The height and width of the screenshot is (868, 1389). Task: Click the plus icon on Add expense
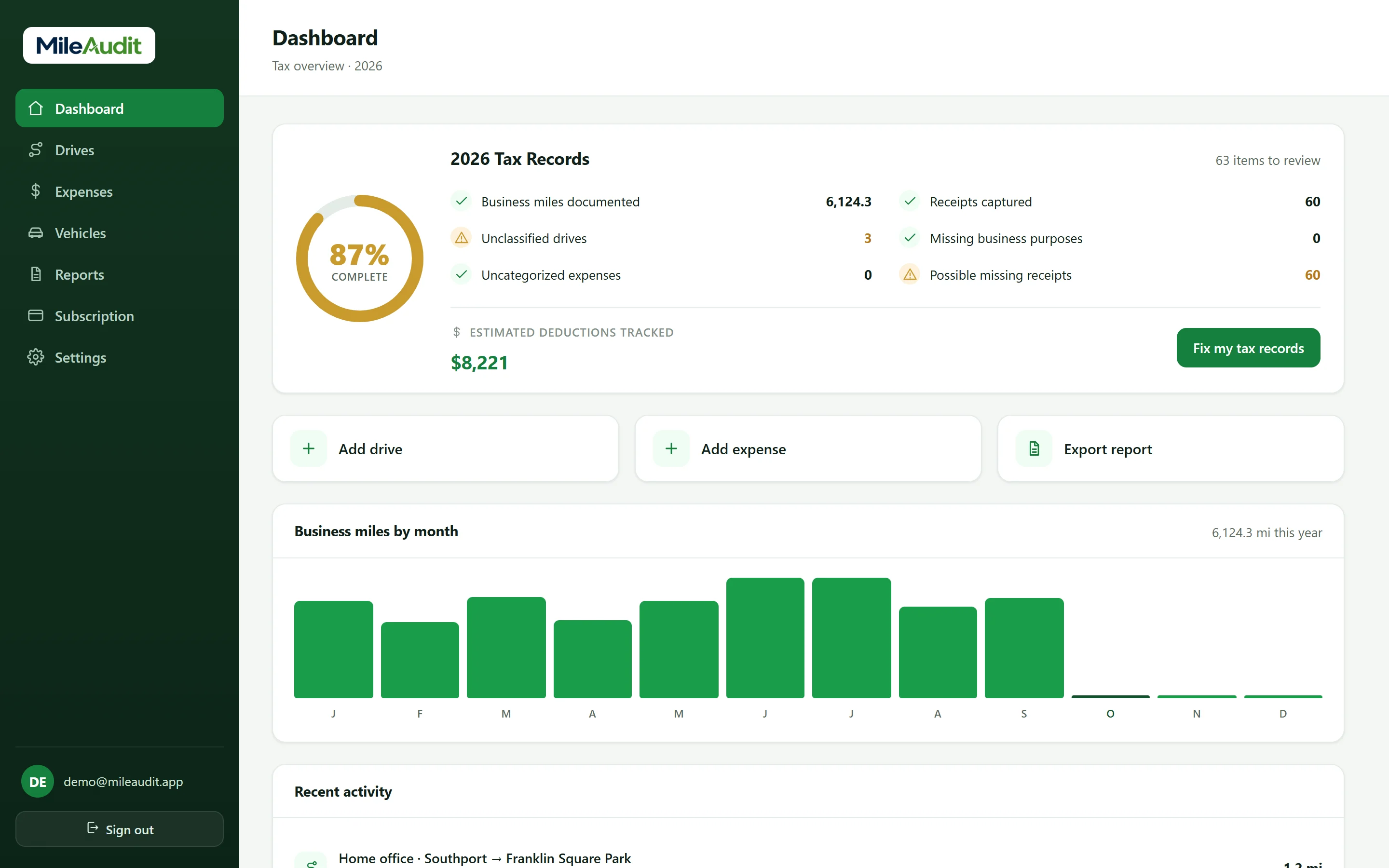click(x=671, y=448)
